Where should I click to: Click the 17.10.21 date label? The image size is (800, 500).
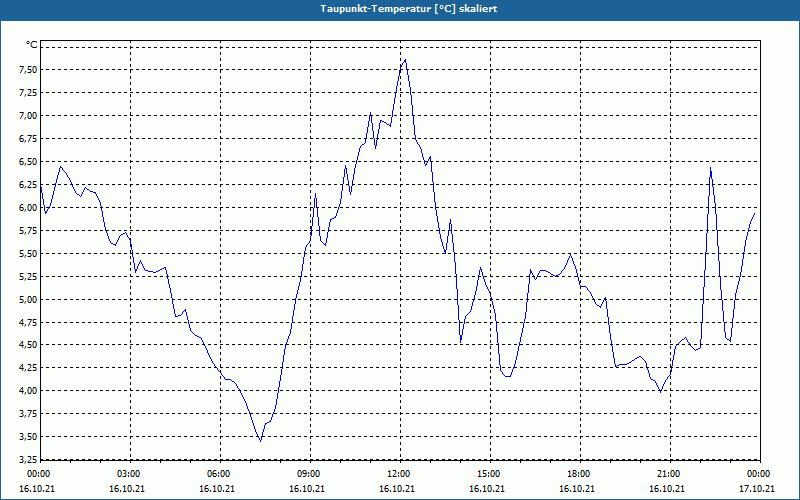tap(757, 488)
